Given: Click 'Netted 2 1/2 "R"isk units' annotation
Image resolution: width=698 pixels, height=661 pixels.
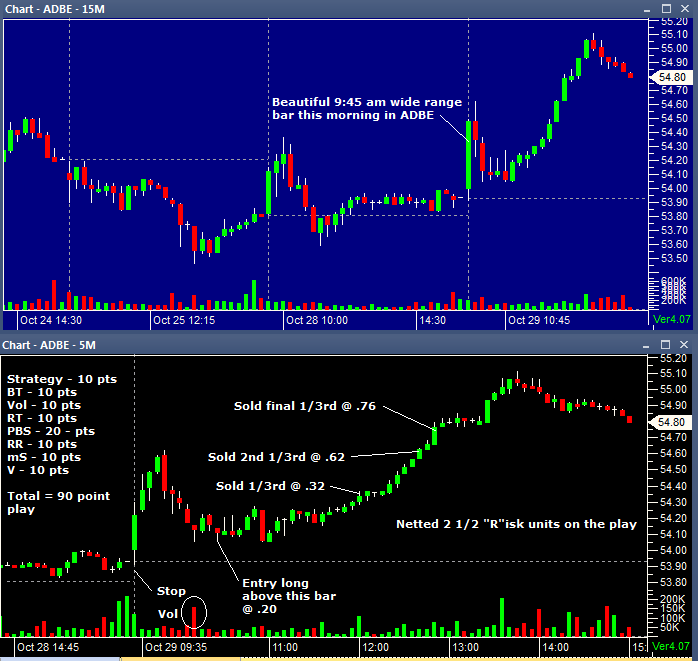Looking at the screenshot, I should pos(516,524).
